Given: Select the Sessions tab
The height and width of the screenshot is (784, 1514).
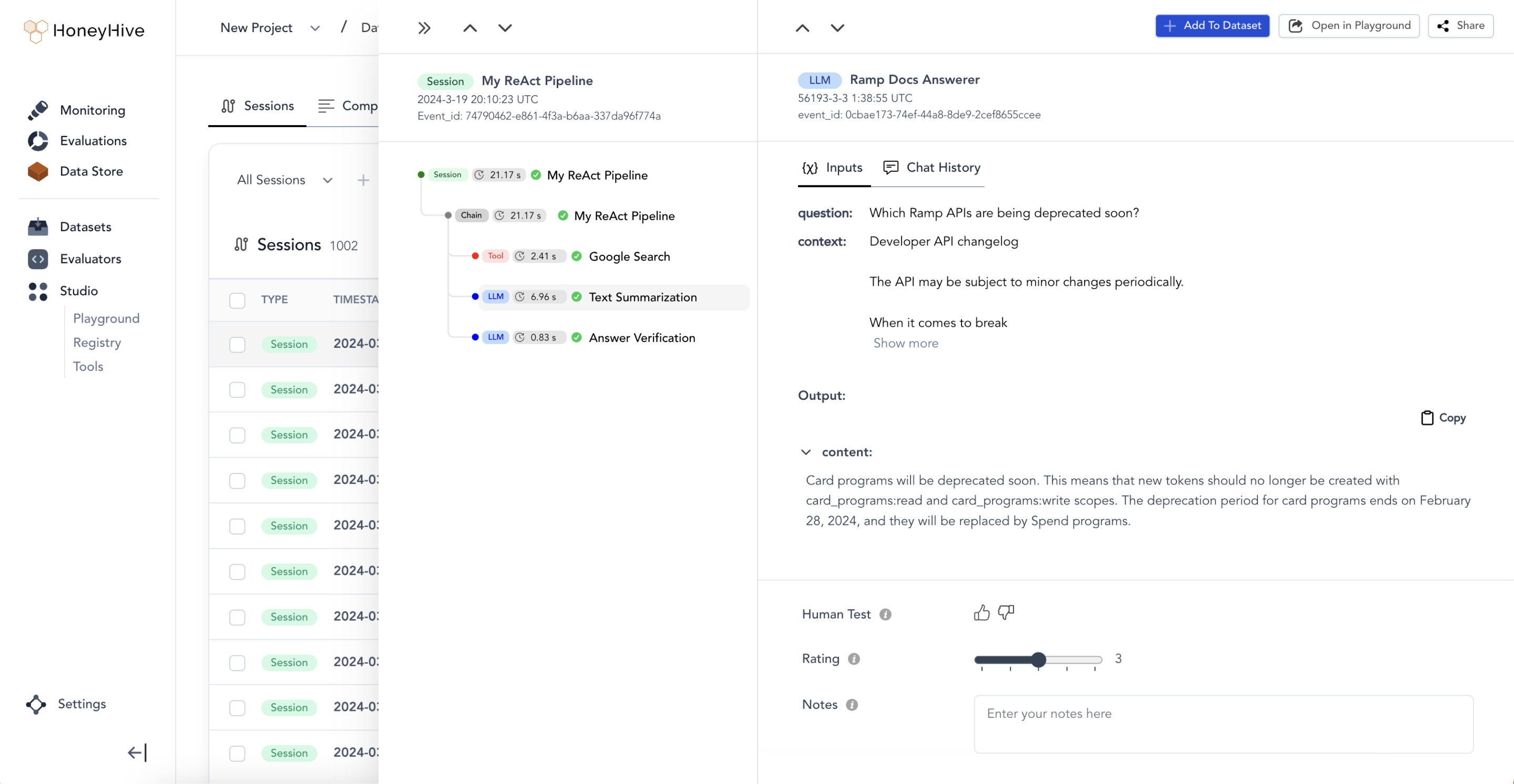Looking at the screenshot, I should click(257, 106).
